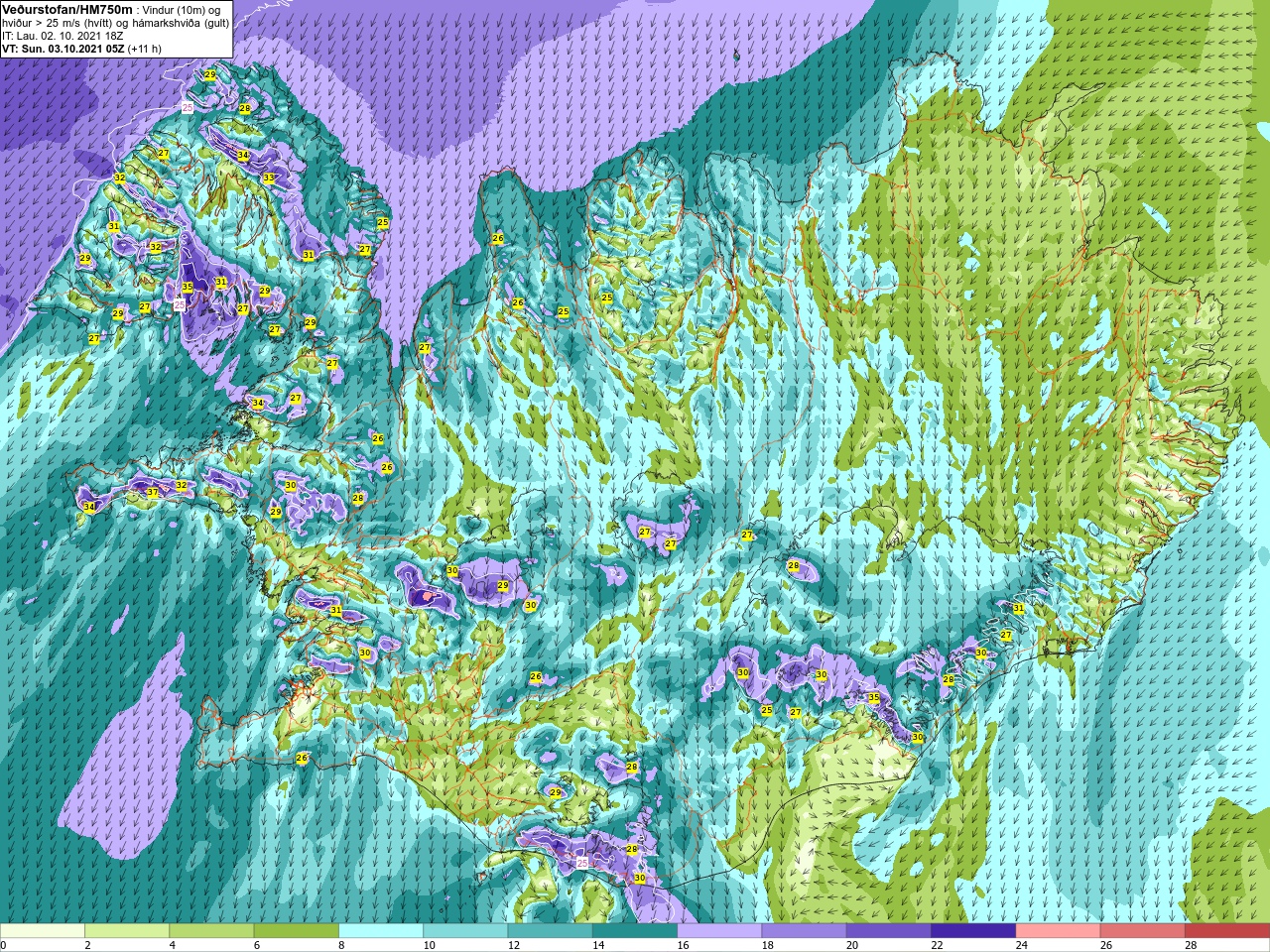The image size is (1270, 952).
Task: Click the light pink 24–26 legend band
Action: [1058, 931]
